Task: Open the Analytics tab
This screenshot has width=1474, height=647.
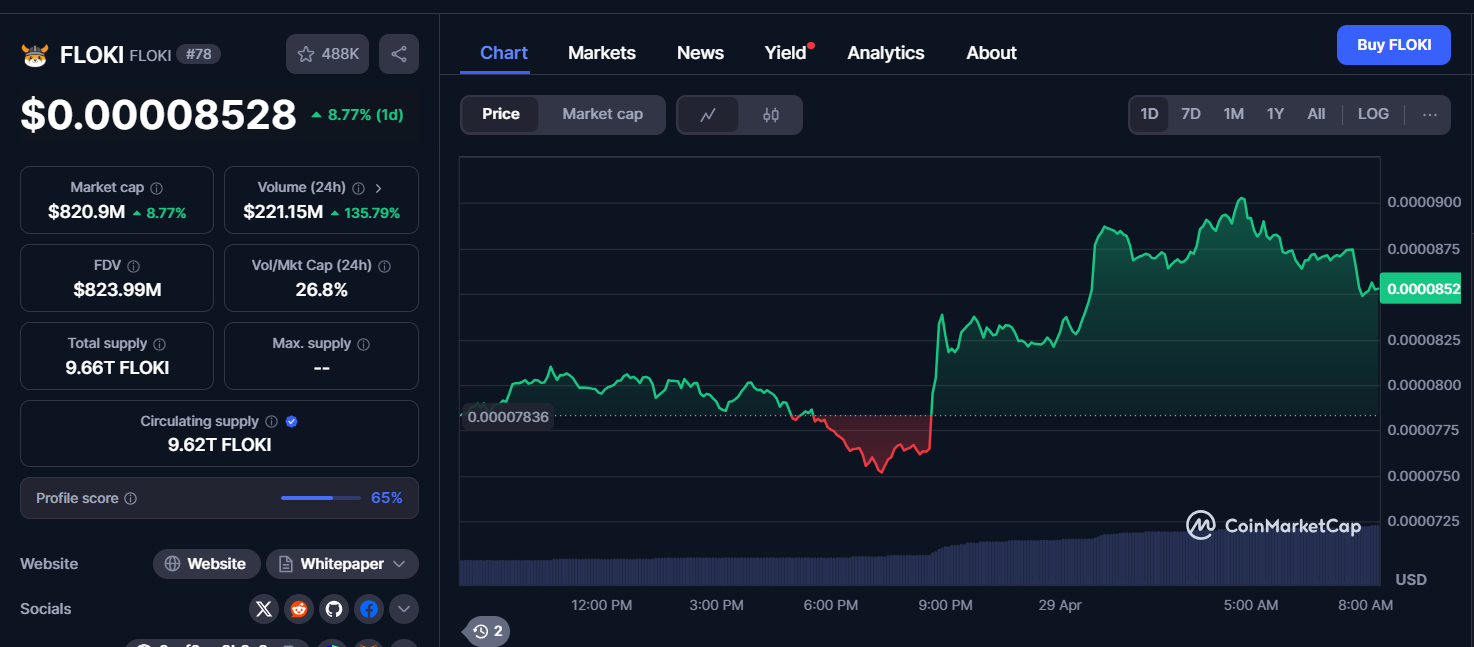Action: pos(885,53)
